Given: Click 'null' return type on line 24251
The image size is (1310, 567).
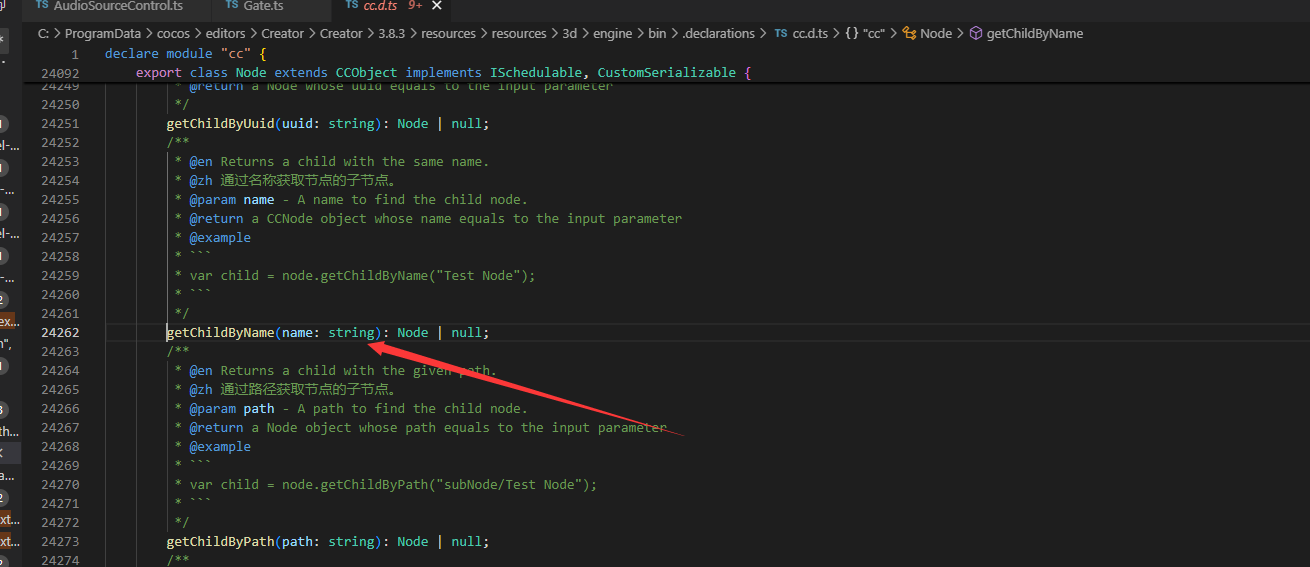Looking at the screenshot, I should pyautogui.click(x=466, y=124).
